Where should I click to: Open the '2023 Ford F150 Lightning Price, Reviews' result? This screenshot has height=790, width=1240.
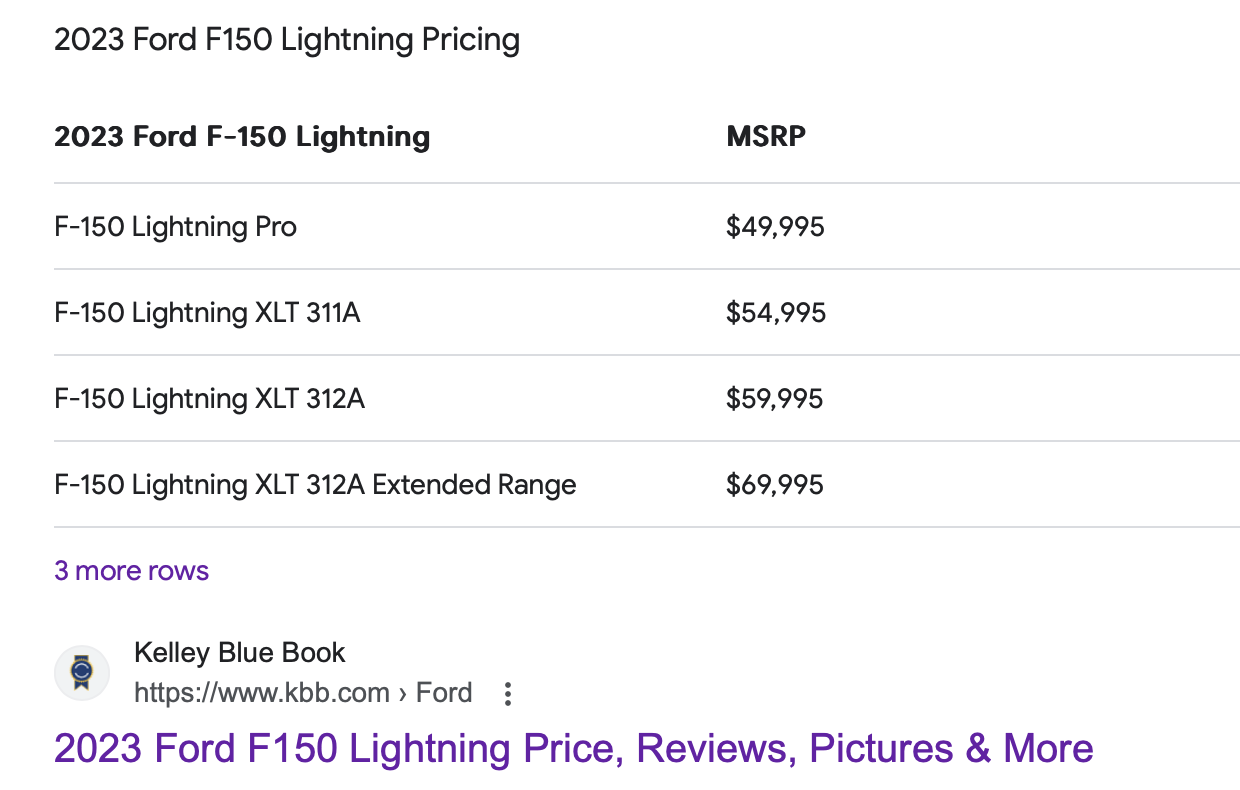tap(573, 748)
